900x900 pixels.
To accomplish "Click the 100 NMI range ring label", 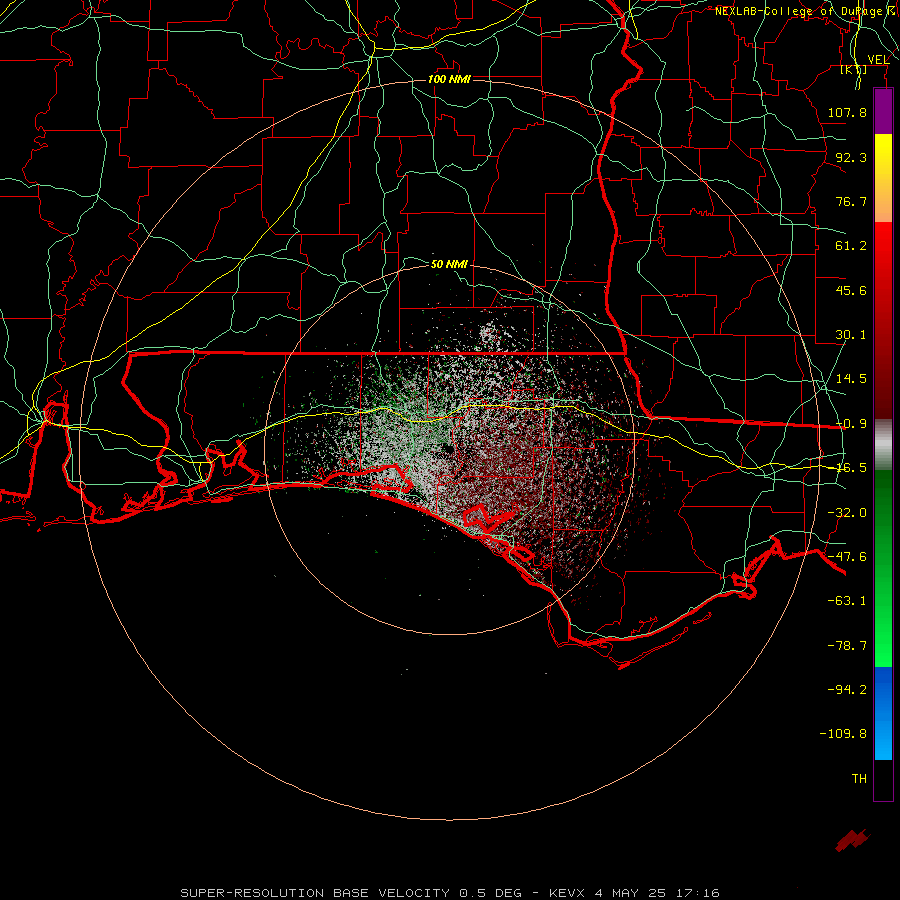I will pos(449,79).
